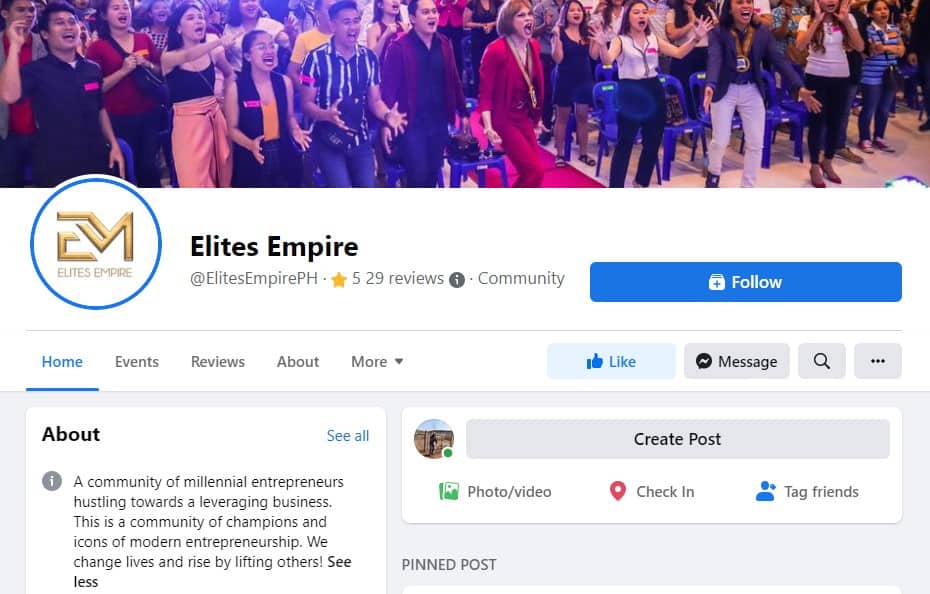Image resolution: width=930 pixels, height=594 pixels.
Task: Expand the More dropdown in page tabs
Action: 377,361
